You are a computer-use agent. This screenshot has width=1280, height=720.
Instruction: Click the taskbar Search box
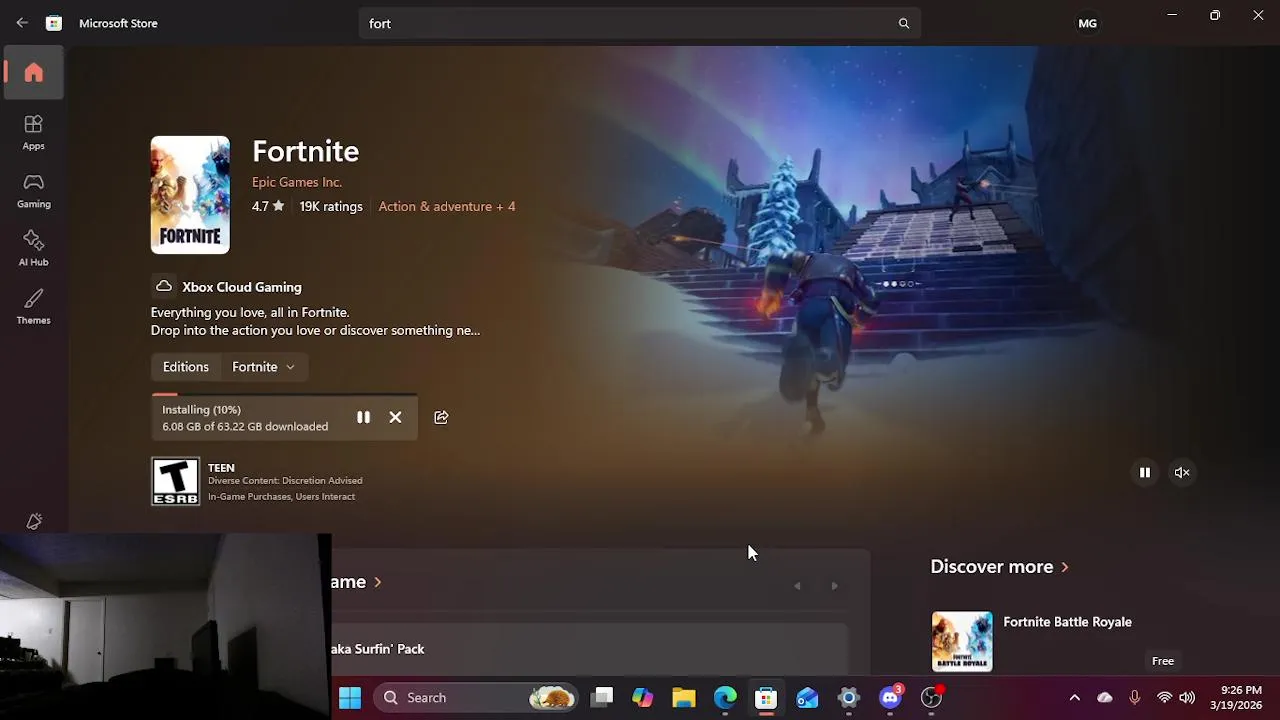(x=476, y=697)
